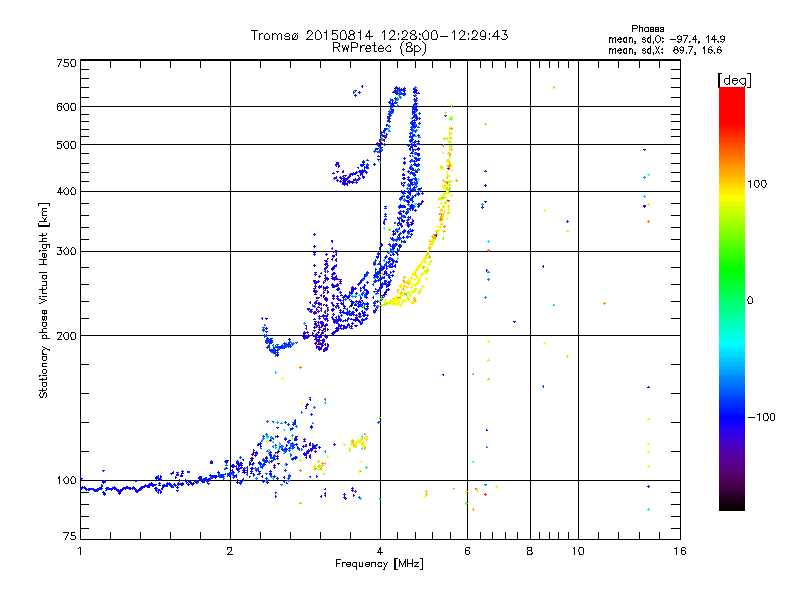This screenshot has height=600, width=800.
Task: Click the '16' MHz frequency tick label
Action: point(680,551)
